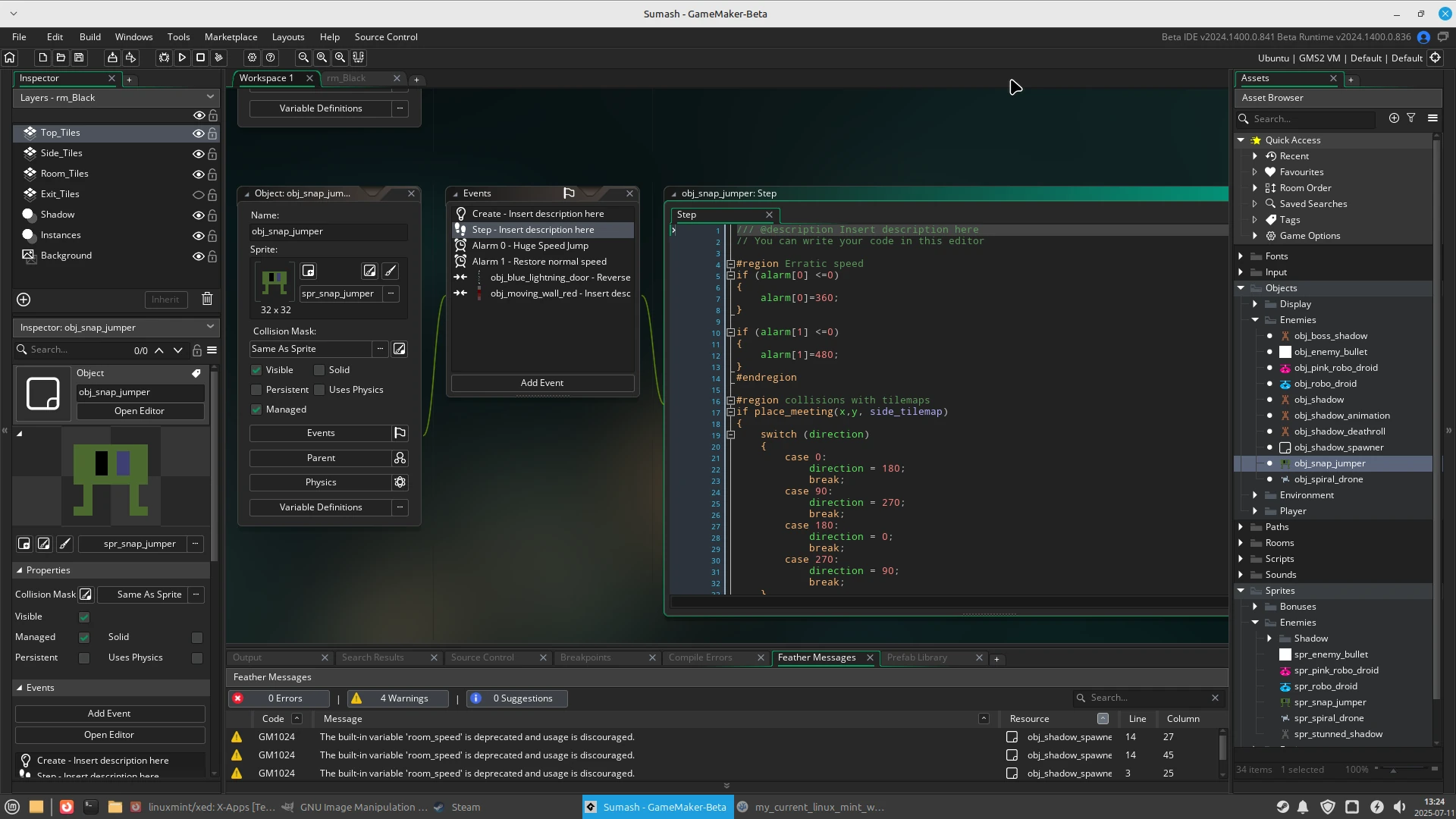Open the Layers - rm_Black dropdown

(116, 98)
